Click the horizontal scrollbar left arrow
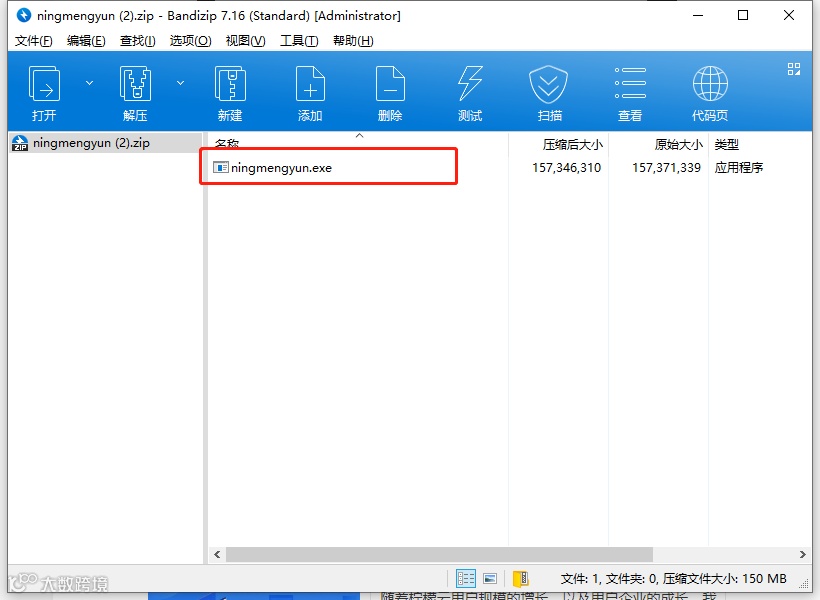820x600 pixels. coord(217,554)
